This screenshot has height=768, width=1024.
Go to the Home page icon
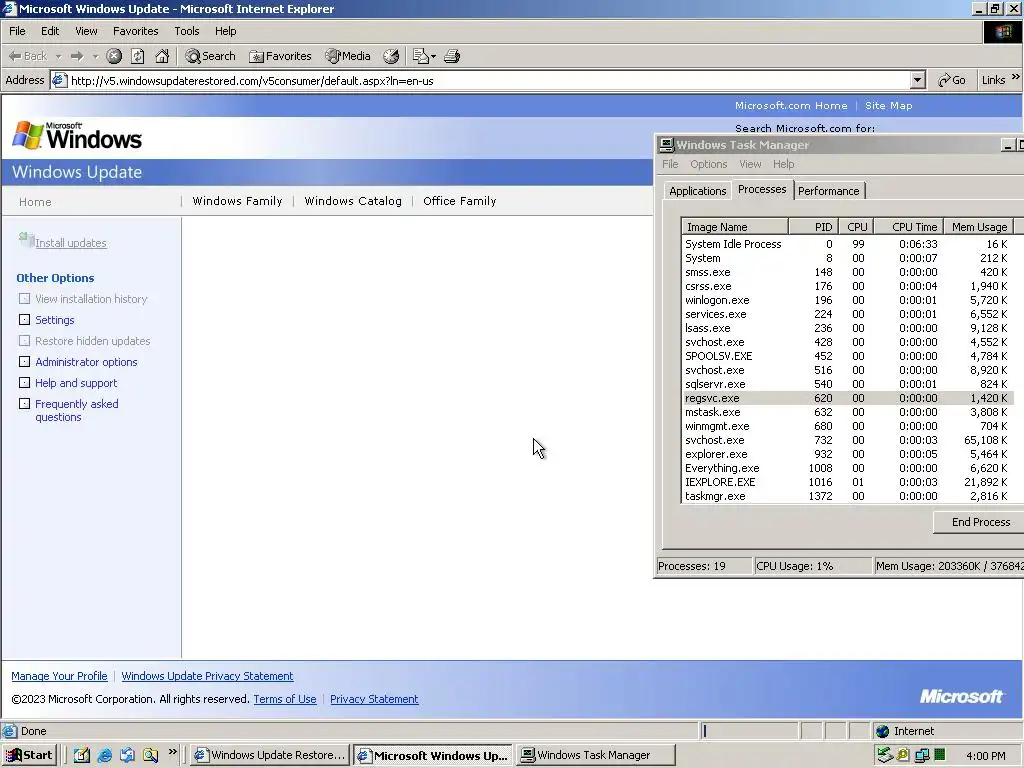pos(162,56)
